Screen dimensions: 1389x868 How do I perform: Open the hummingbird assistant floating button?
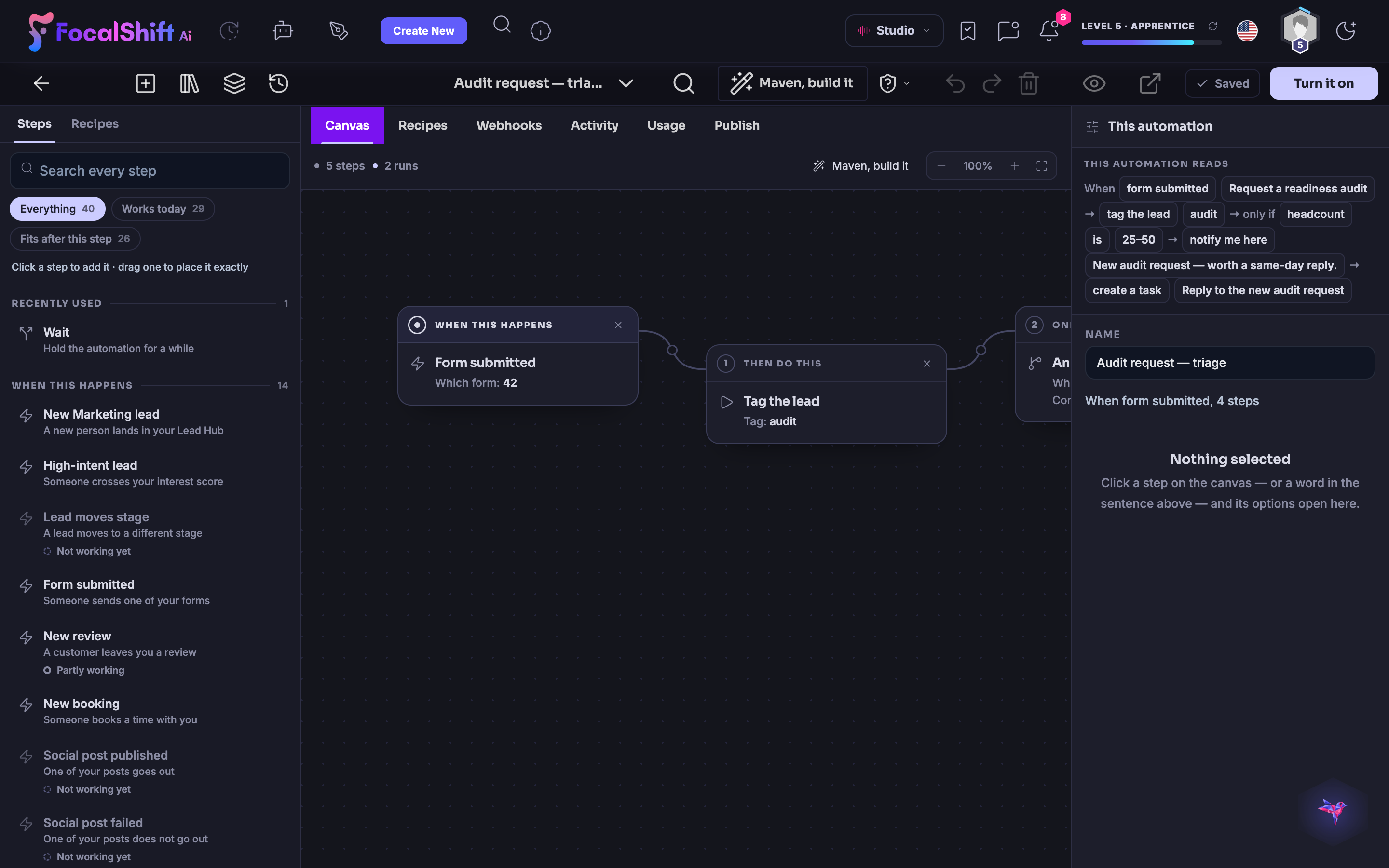click(1333, 811)
